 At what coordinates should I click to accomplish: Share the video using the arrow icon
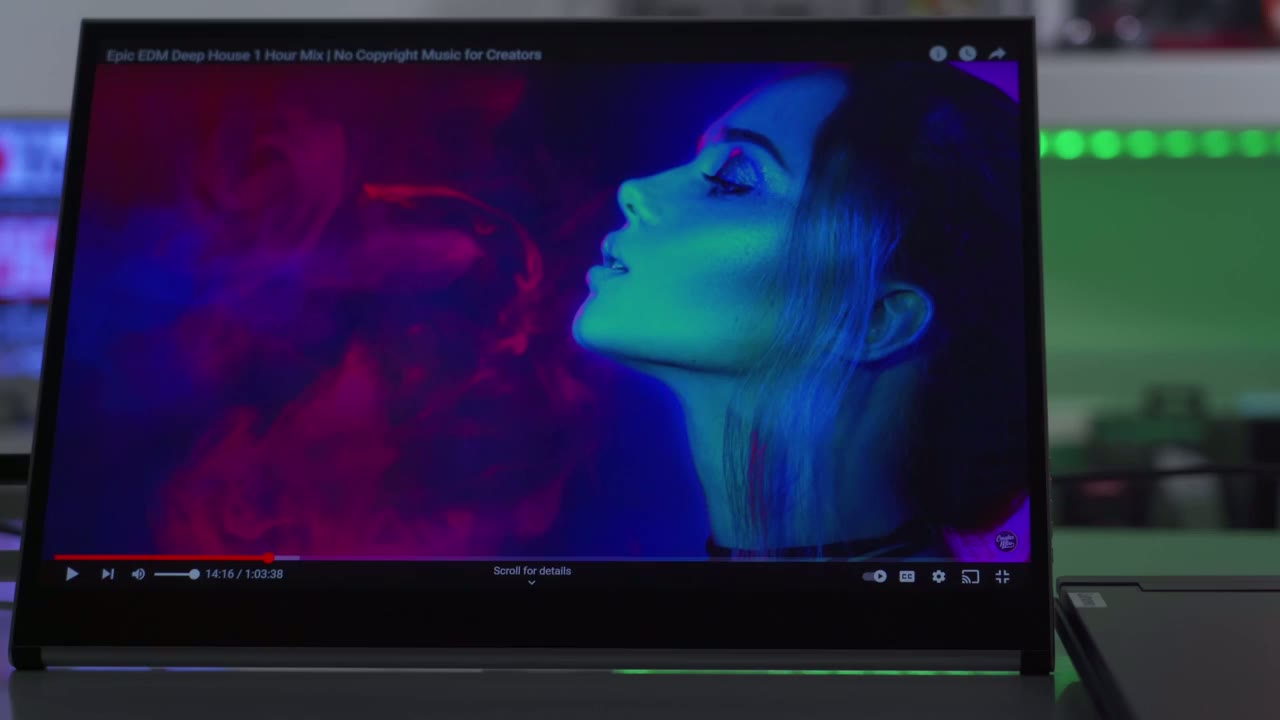(x=997, y=54)
